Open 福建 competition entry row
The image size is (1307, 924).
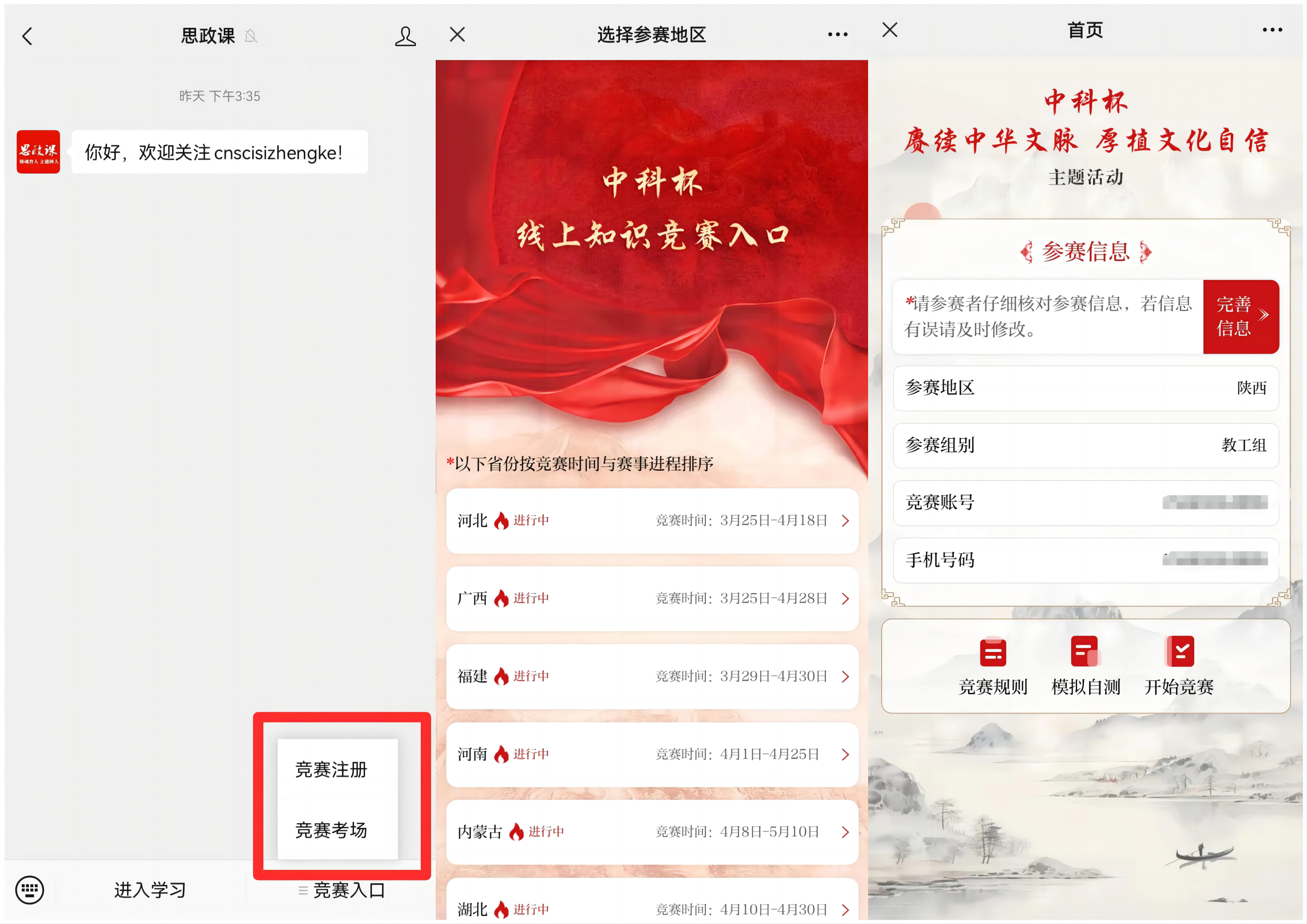tap(652, 676)
